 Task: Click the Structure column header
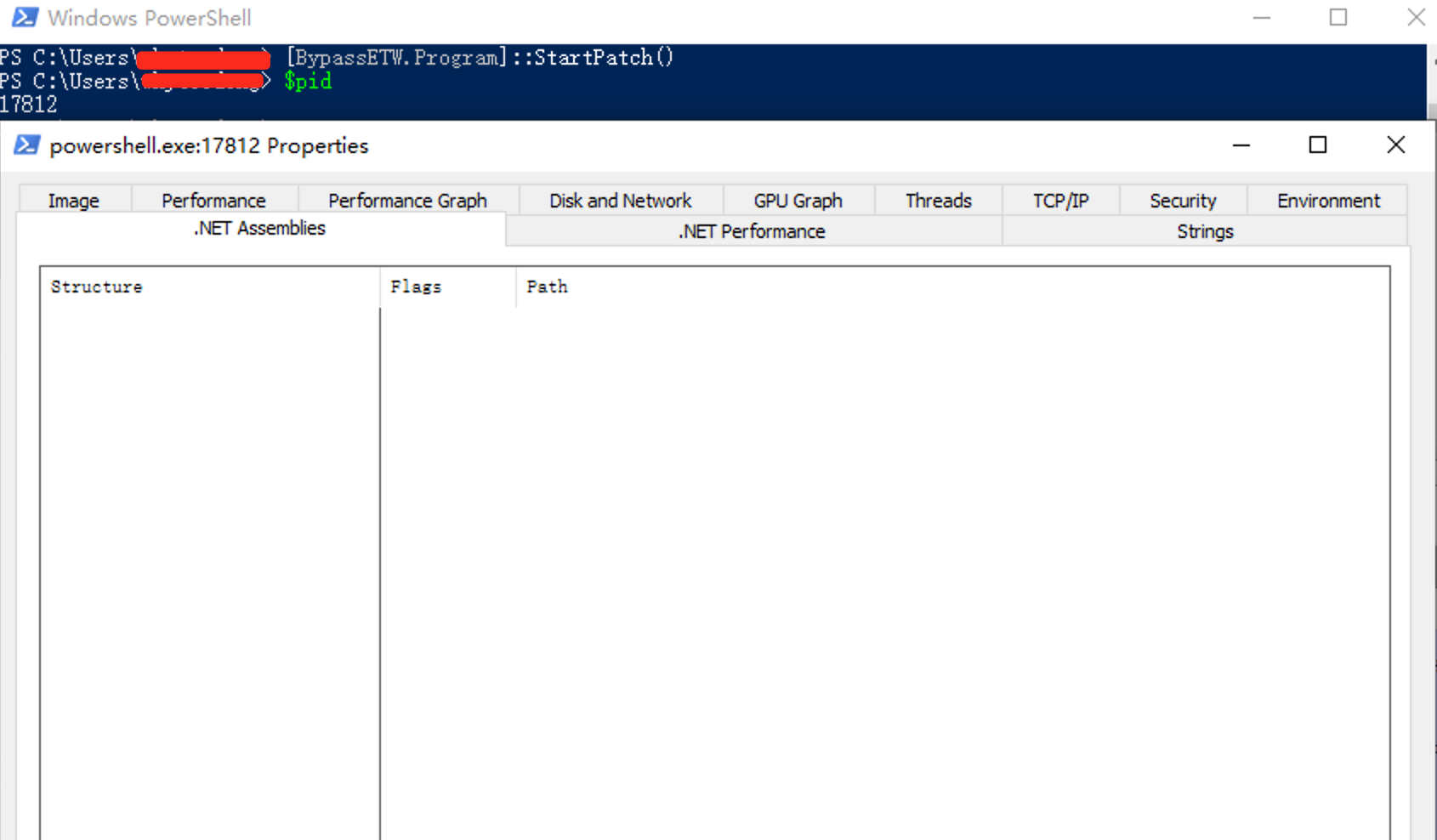point(209,287)
